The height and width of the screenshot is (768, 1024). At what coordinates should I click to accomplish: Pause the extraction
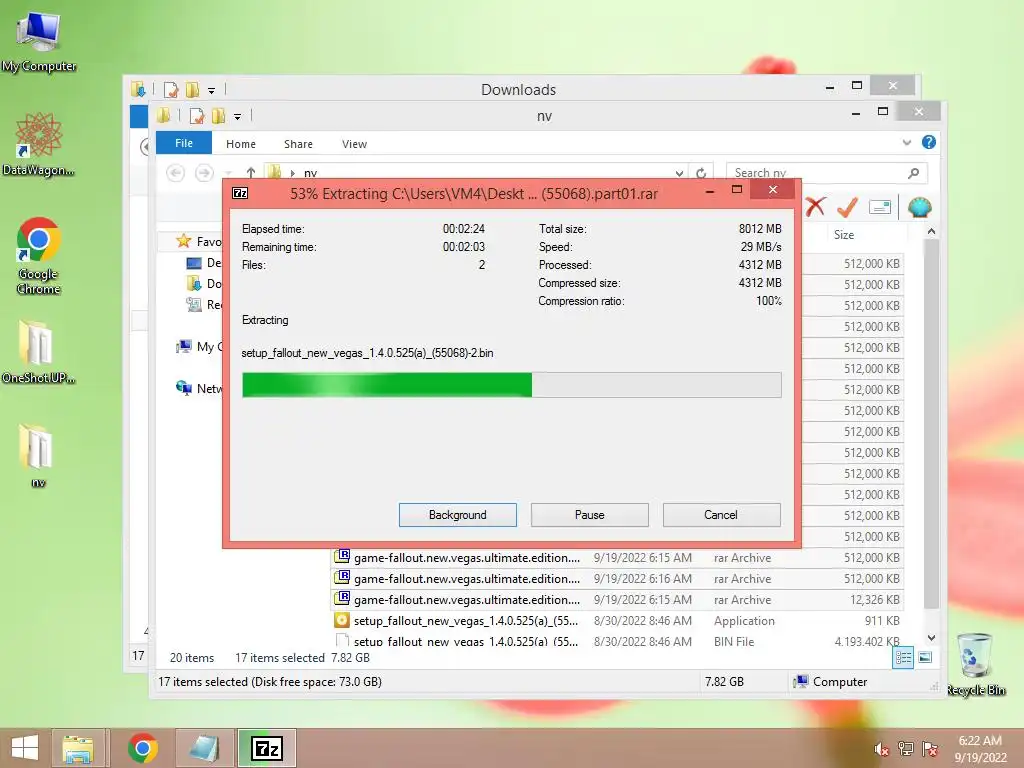coord(589,515)
